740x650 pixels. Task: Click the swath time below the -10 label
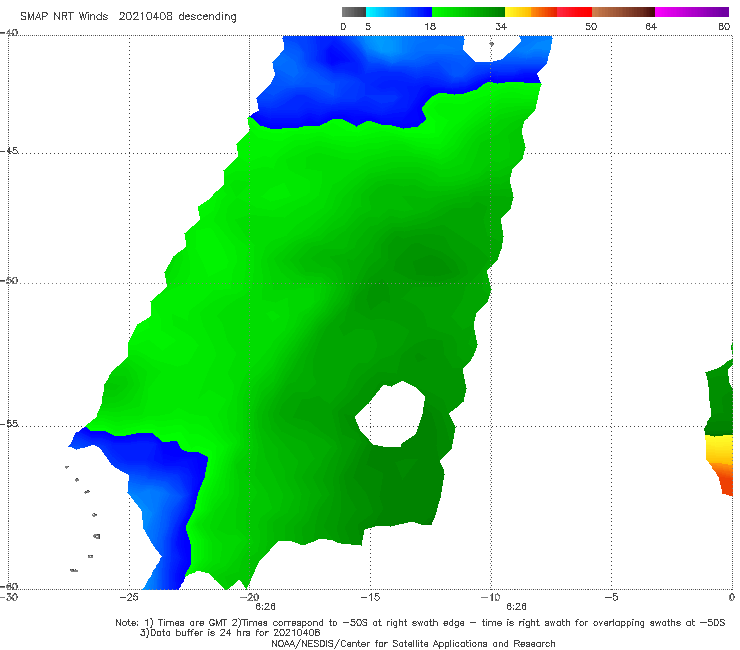[516, 607]
